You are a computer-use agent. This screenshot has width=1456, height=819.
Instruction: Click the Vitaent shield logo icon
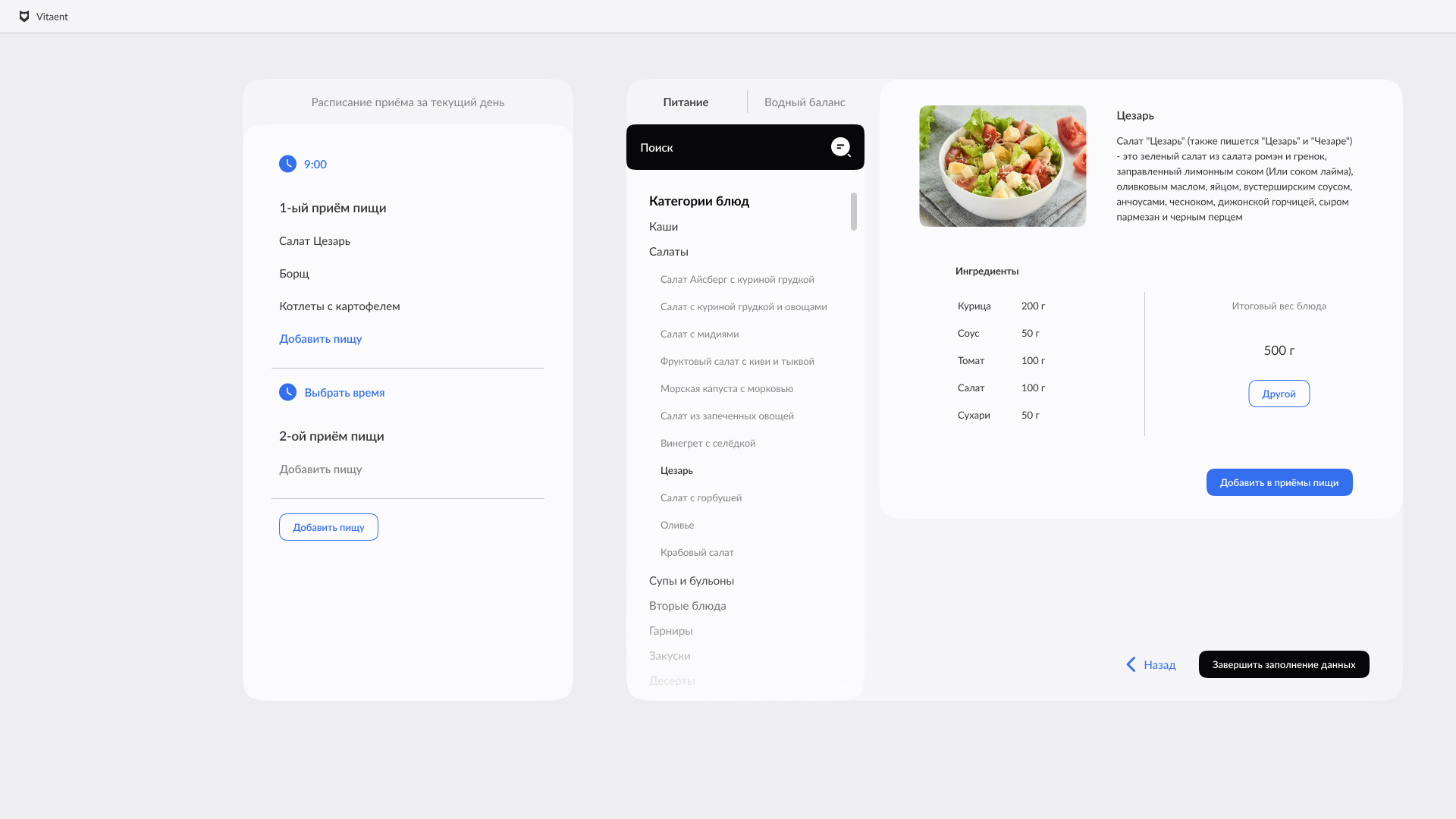(24, 17)
